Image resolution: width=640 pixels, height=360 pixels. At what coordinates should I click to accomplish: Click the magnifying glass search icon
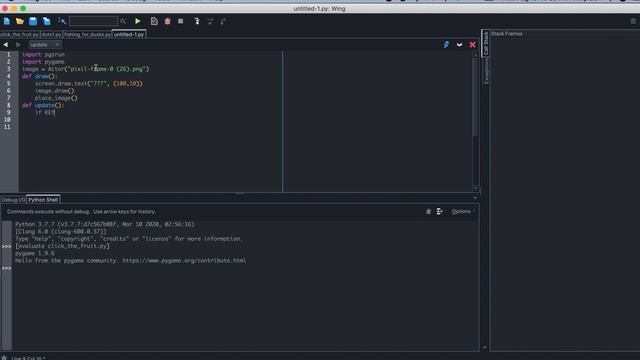click(x=123, y=21)
